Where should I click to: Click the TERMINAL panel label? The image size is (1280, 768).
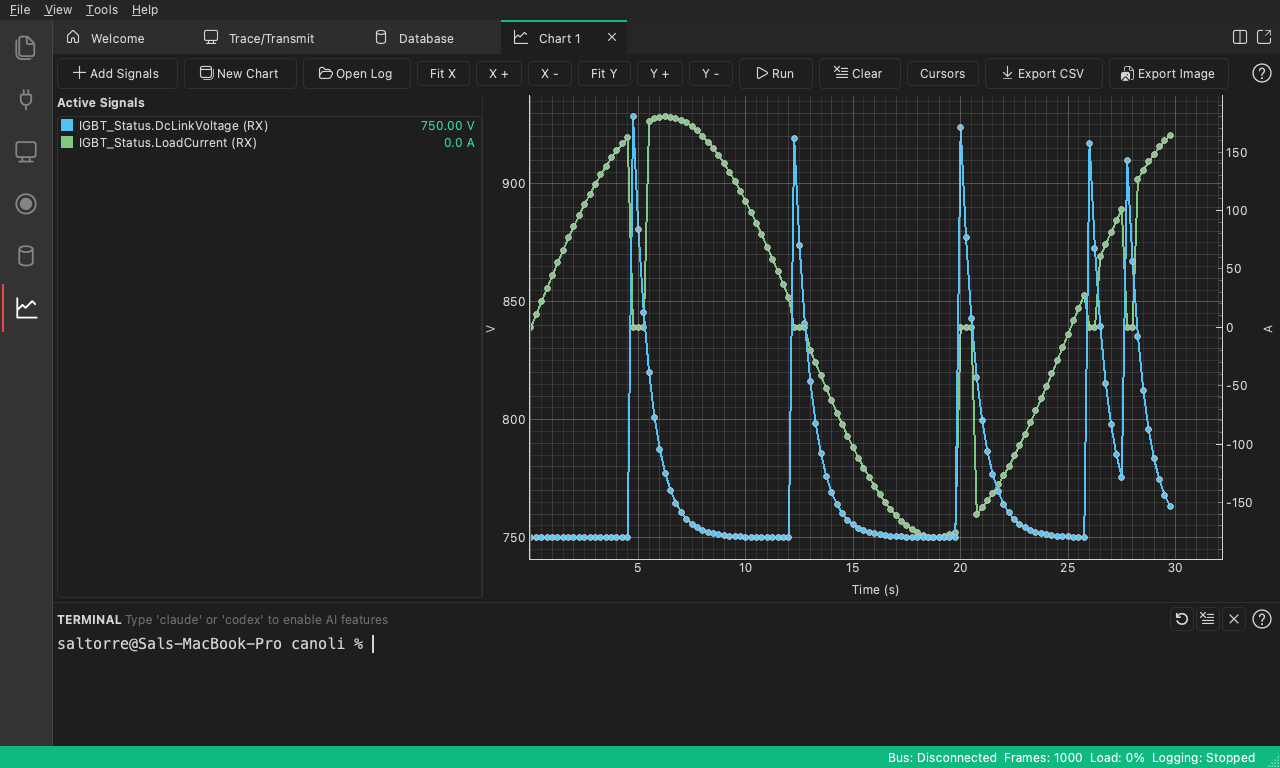[x=89, y=620]
